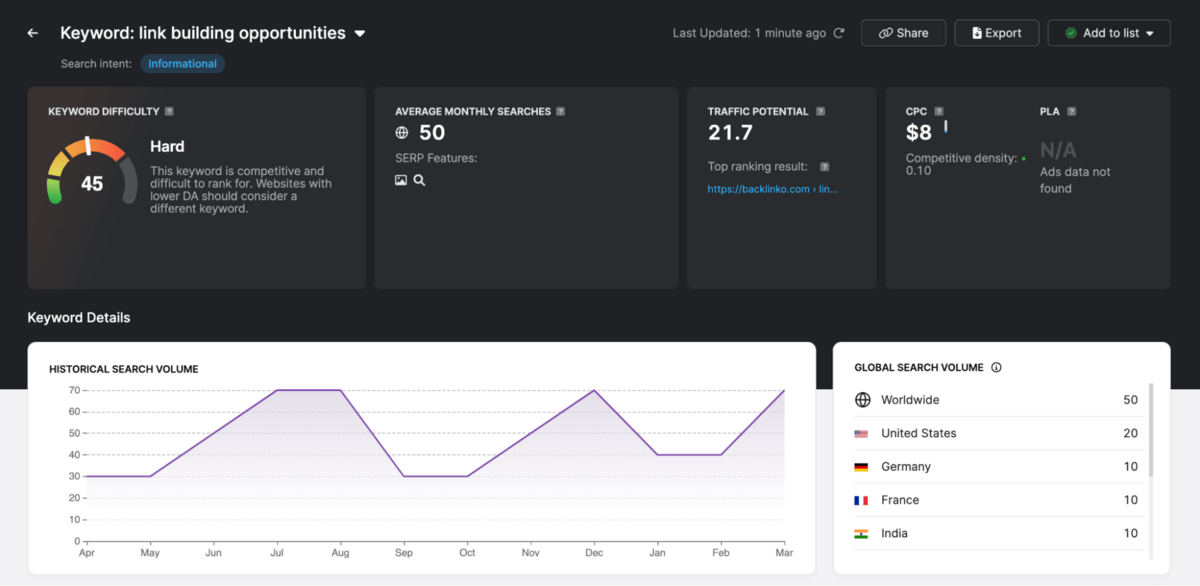The height and width of the screenshot is (586, 1200).
Task: Click the CPC help question icon
Action: [939, 112]
